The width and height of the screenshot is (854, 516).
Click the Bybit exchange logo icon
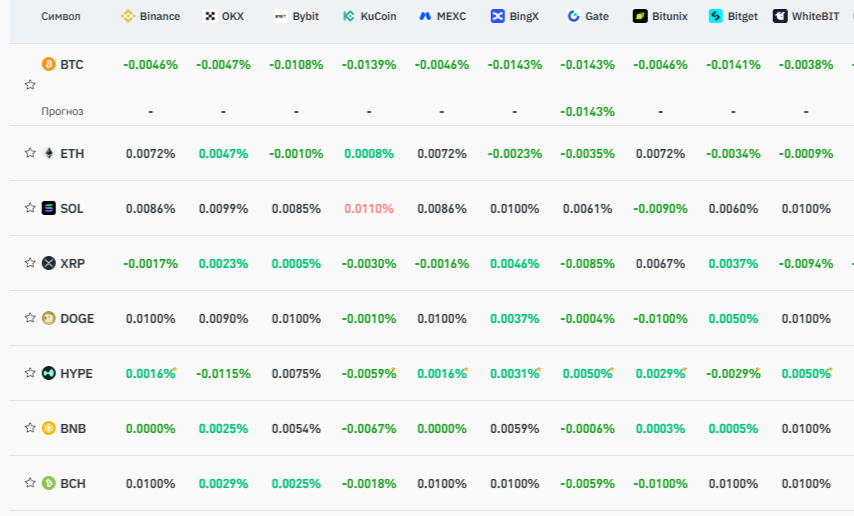coord(280,16)
